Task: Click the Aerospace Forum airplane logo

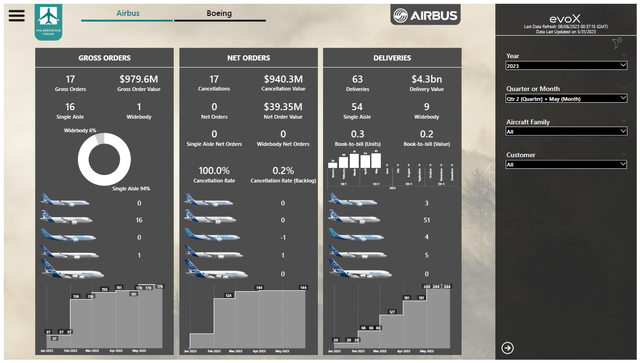Action: (x=49, y=22)
